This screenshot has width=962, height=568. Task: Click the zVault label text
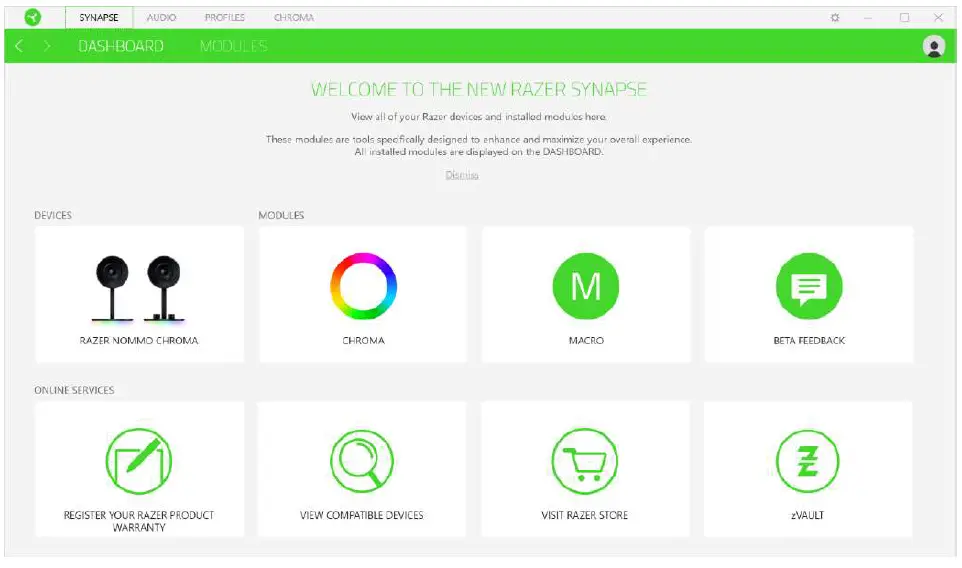point(807,515)
